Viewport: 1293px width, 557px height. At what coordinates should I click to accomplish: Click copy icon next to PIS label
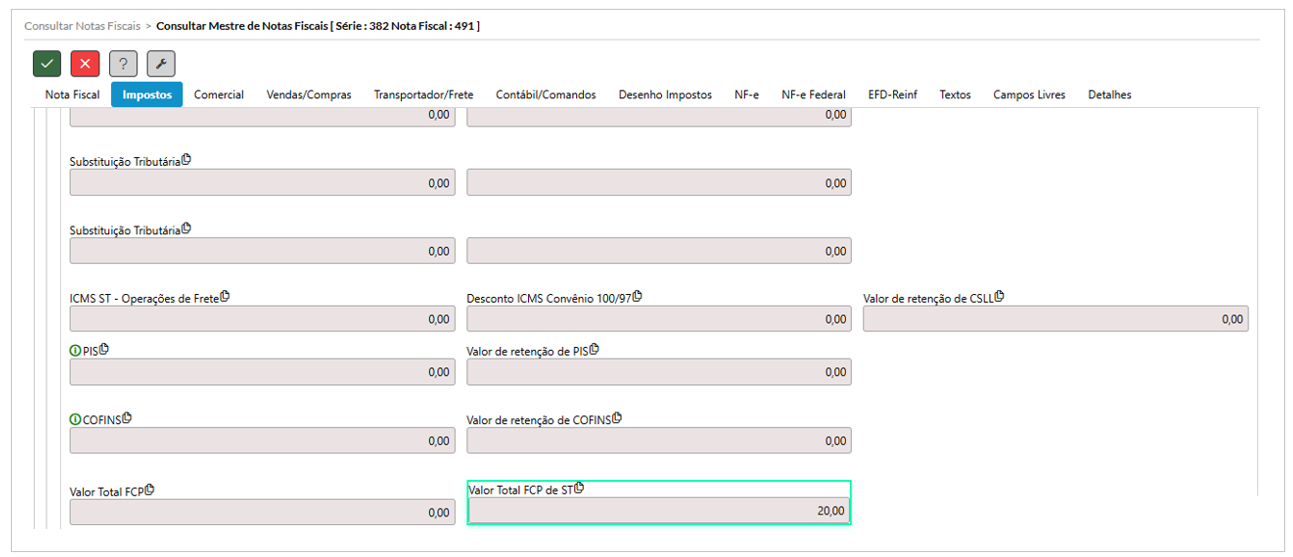tap(104, 349)
